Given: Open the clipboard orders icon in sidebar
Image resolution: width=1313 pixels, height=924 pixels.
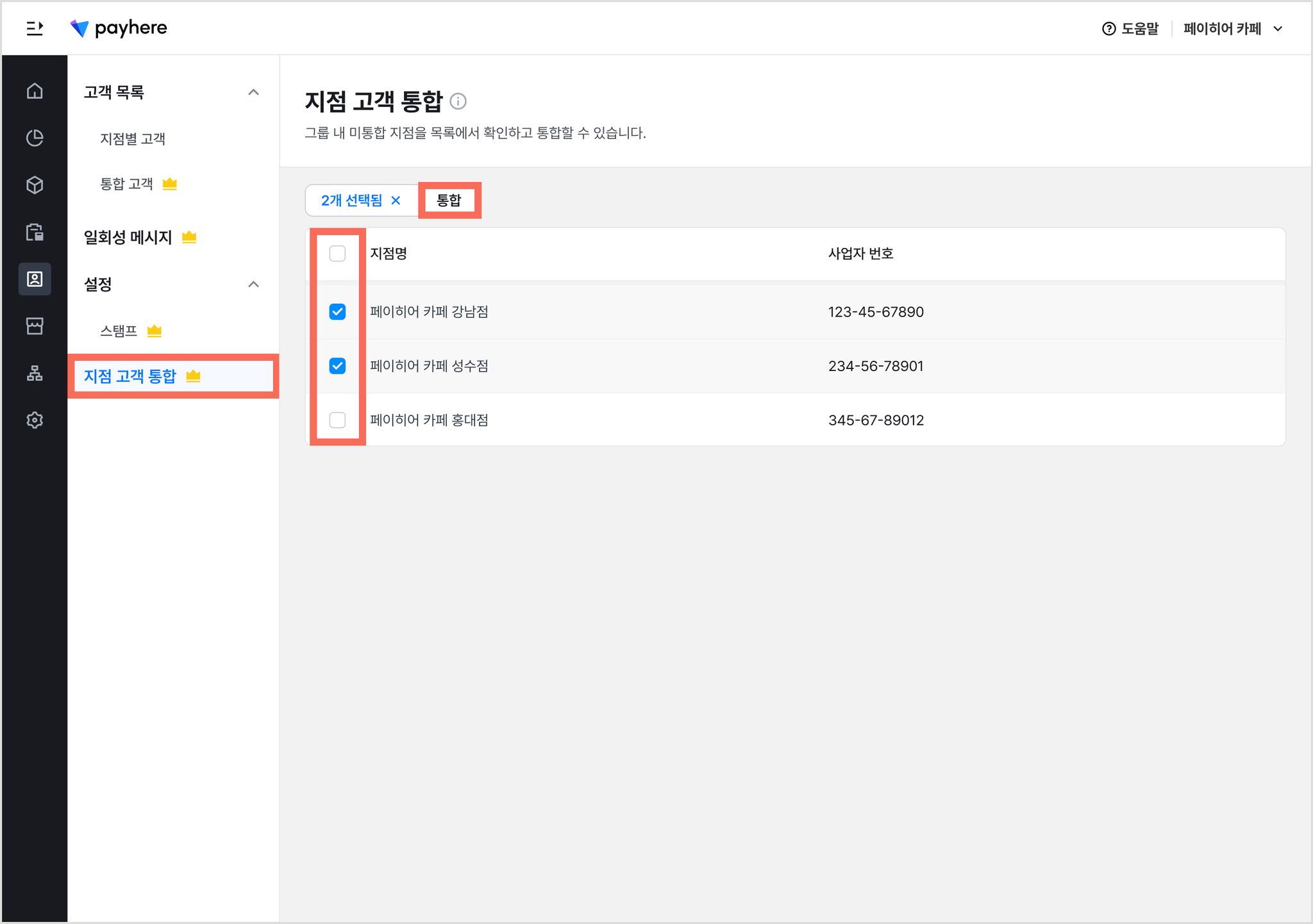Looking at the screenshot, I should pyautogui.click(x=35, y=232).
